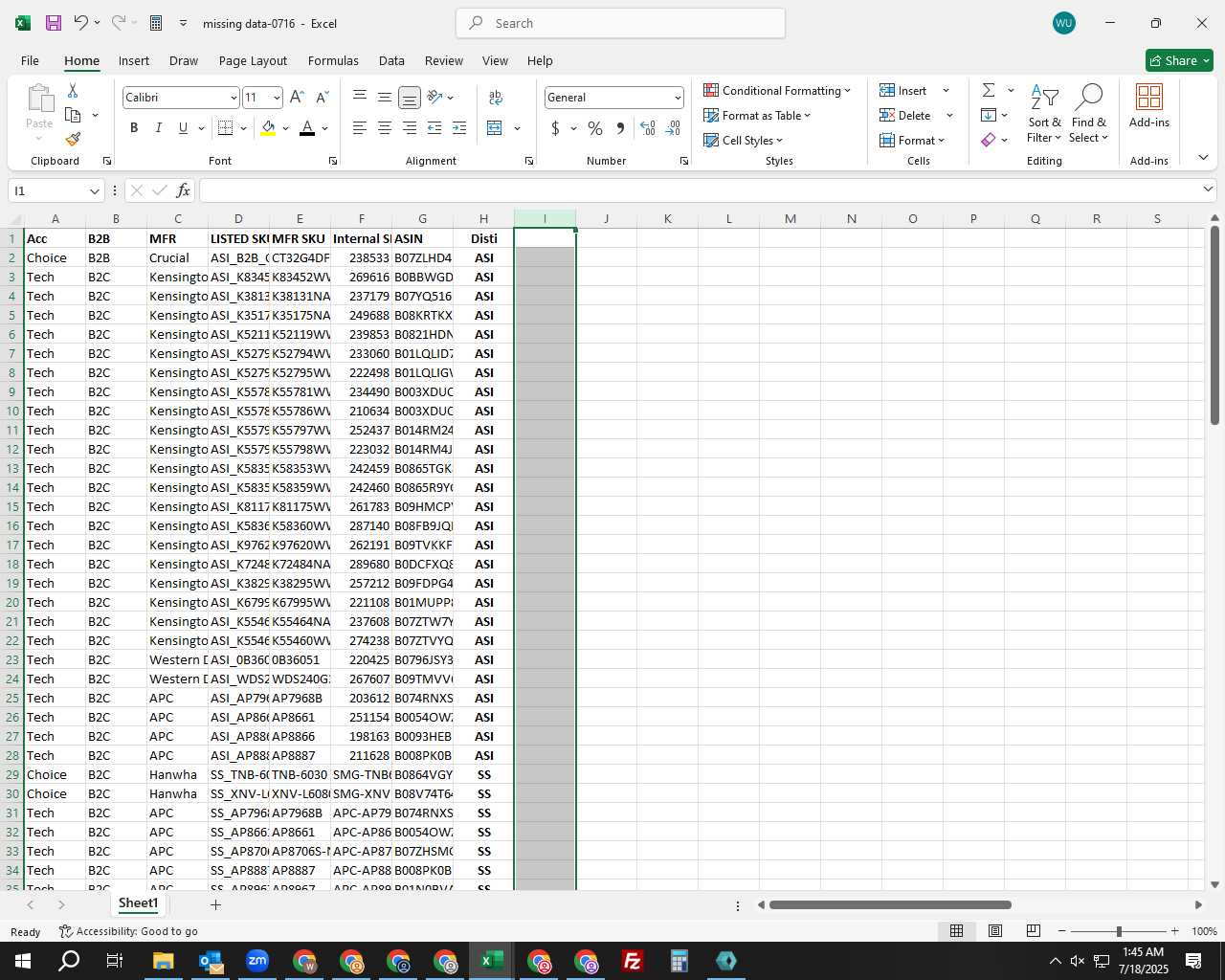Click the Undo arrow icon

[81, 23]
